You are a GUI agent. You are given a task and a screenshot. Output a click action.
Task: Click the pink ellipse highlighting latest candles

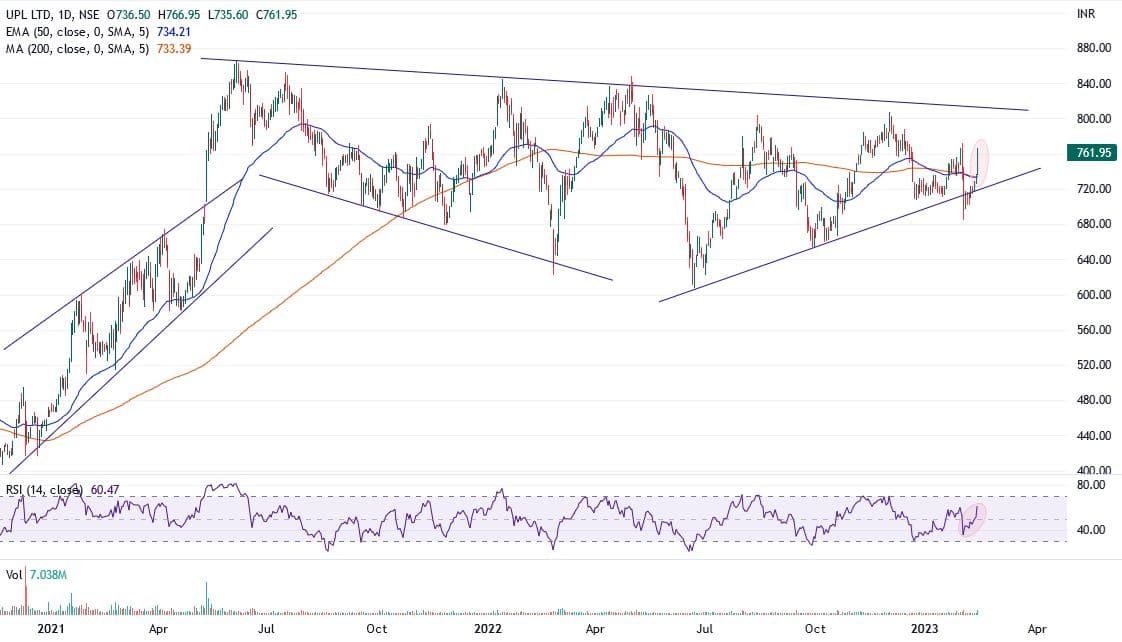(x=980, y=163)
